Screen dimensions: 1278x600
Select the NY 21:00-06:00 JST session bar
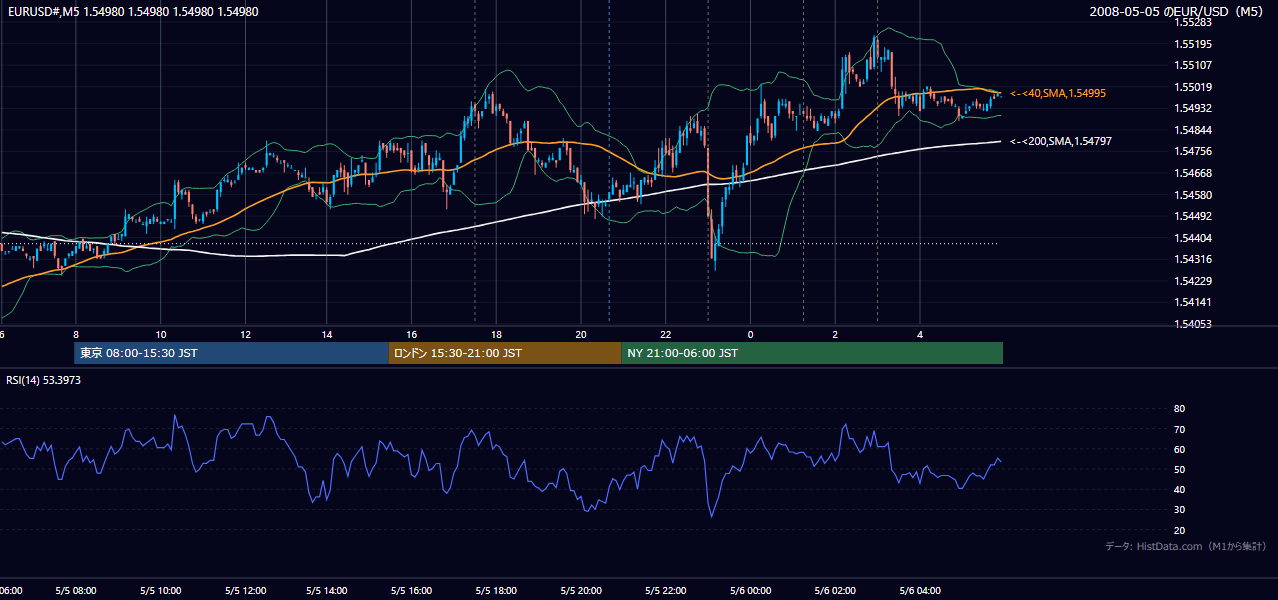pyautogui.click(x=812, y=353)
